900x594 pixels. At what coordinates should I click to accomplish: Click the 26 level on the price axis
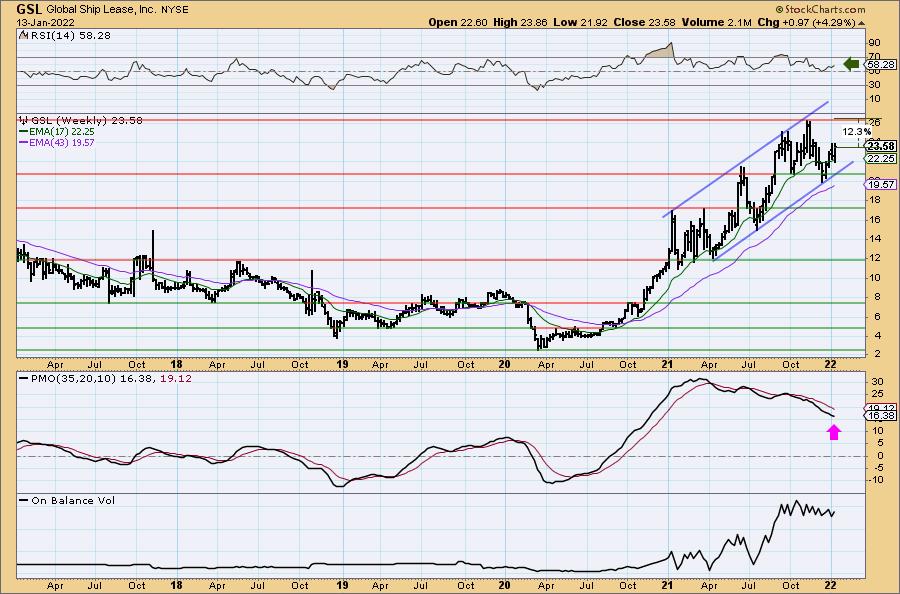pos(875,123)
